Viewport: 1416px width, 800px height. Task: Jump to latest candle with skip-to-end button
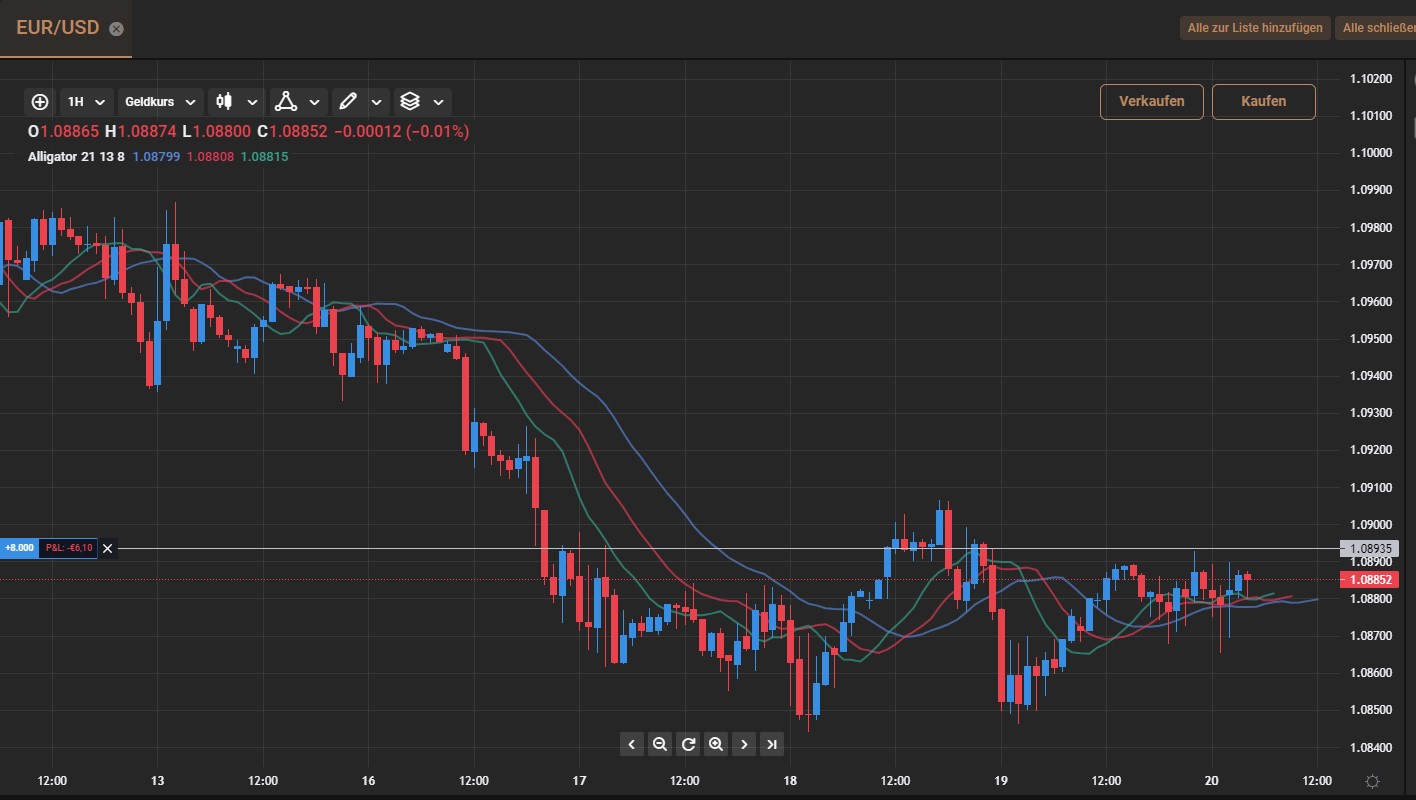click(772, 744)
